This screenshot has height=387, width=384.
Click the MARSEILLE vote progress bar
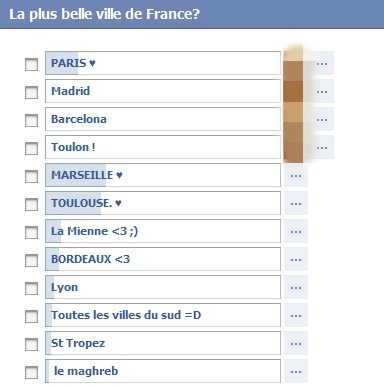[x=163, y=175]
